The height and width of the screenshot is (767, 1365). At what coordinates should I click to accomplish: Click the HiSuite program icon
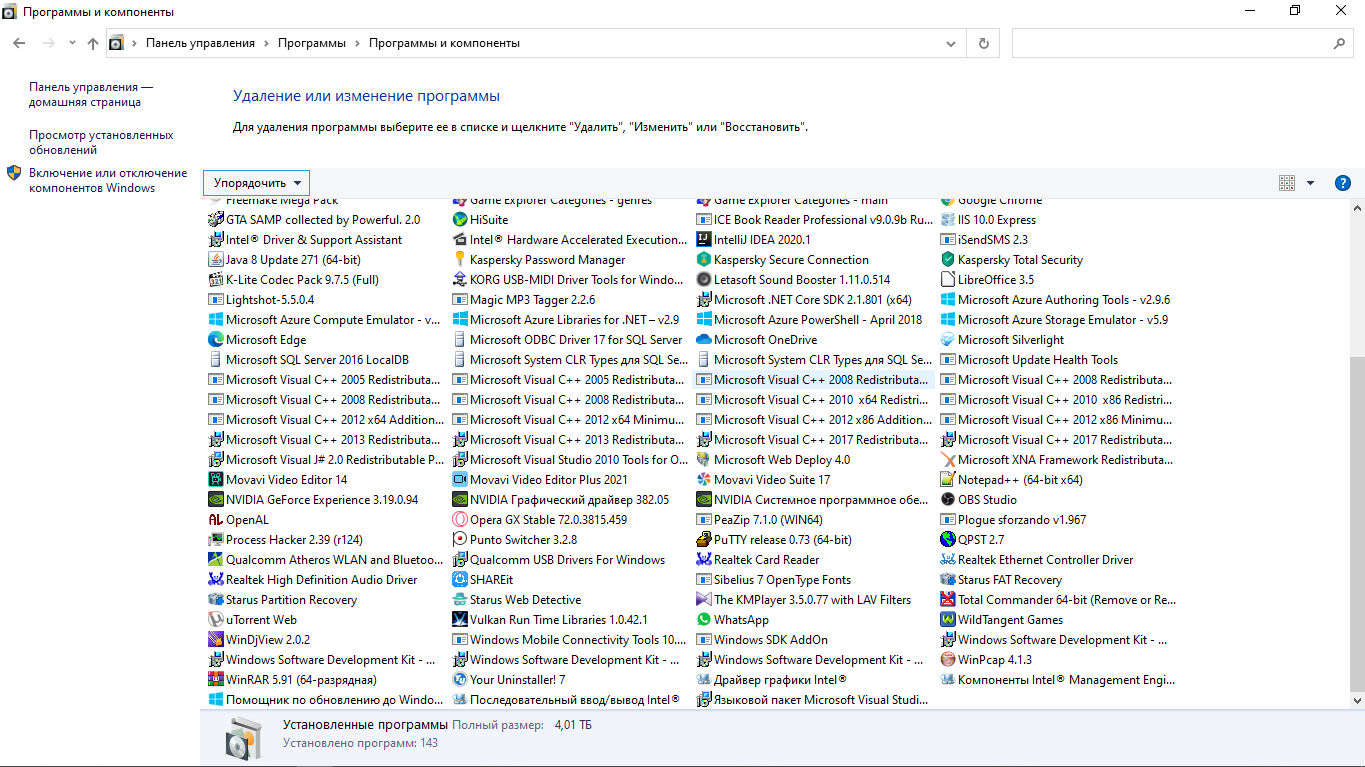click(x=460, y=220)
